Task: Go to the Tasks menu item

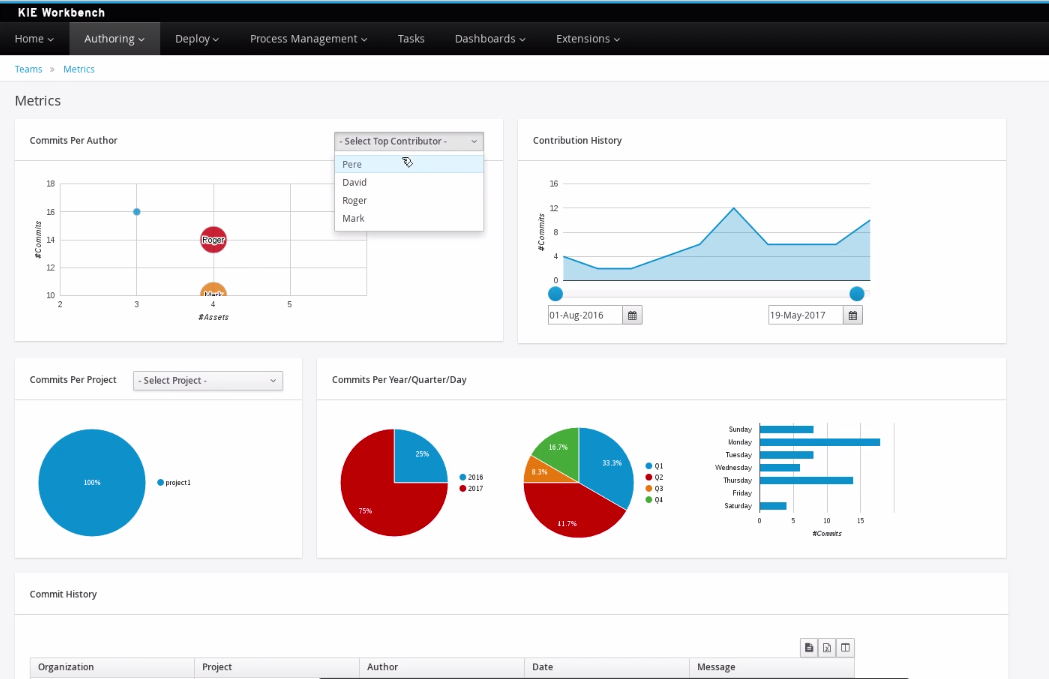Action: 411,39
